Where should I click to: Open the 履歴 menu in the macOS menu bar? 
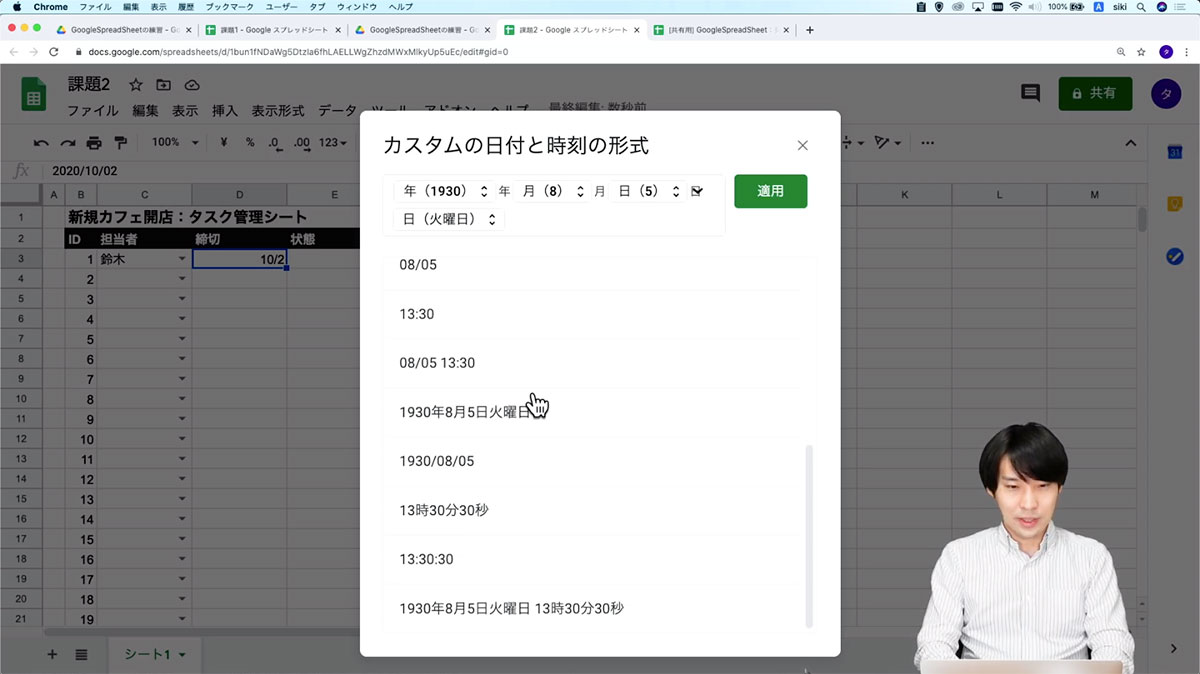point(186,6)
